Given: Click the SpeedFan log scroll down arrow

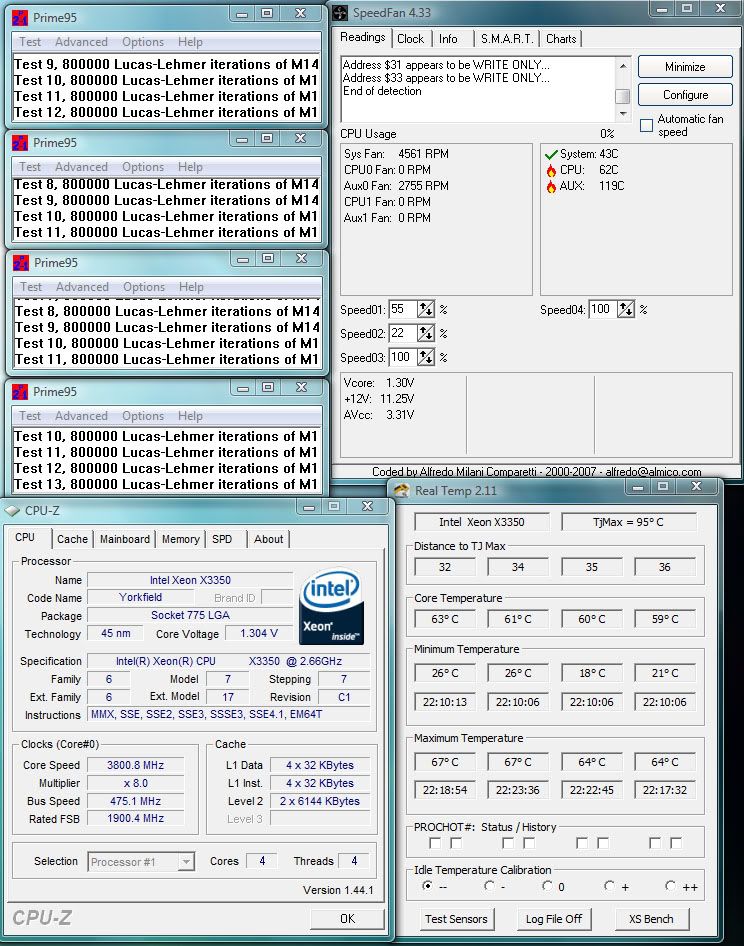Looking at the screenshot, I should [x=623, y=114].
